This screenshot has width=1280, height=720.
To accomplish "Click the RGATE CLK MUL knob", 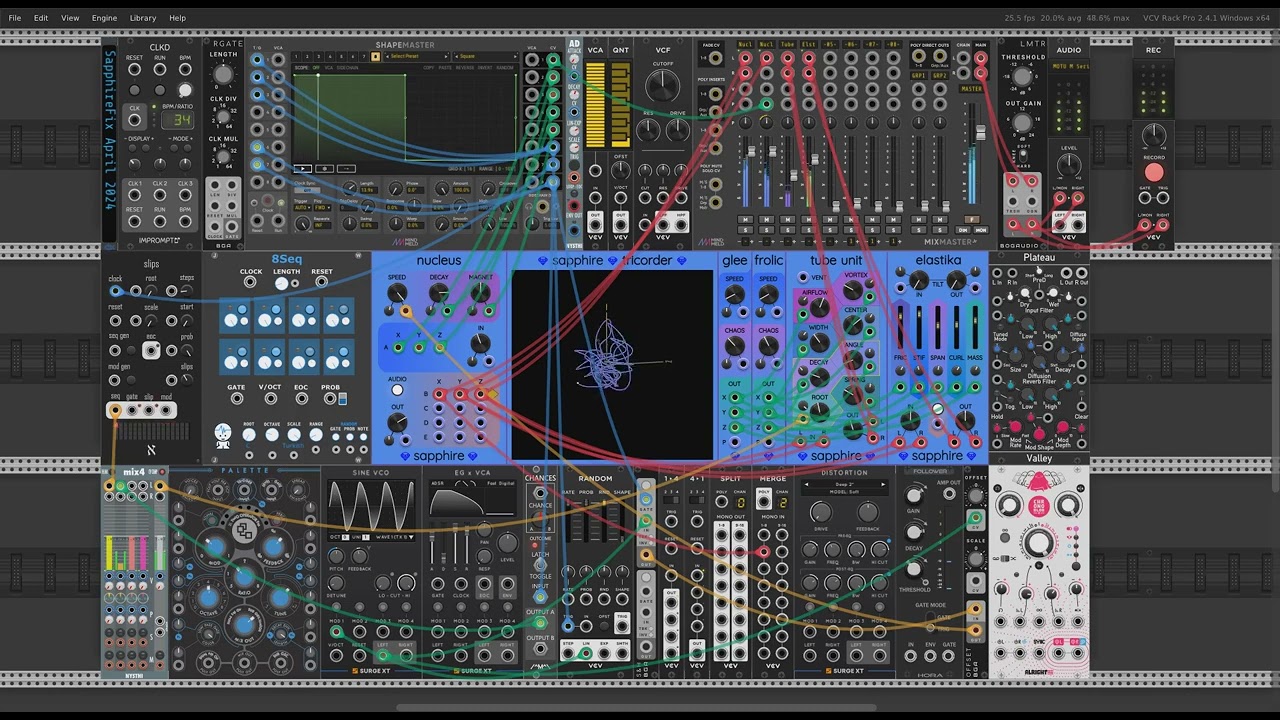I will point(224,158).
